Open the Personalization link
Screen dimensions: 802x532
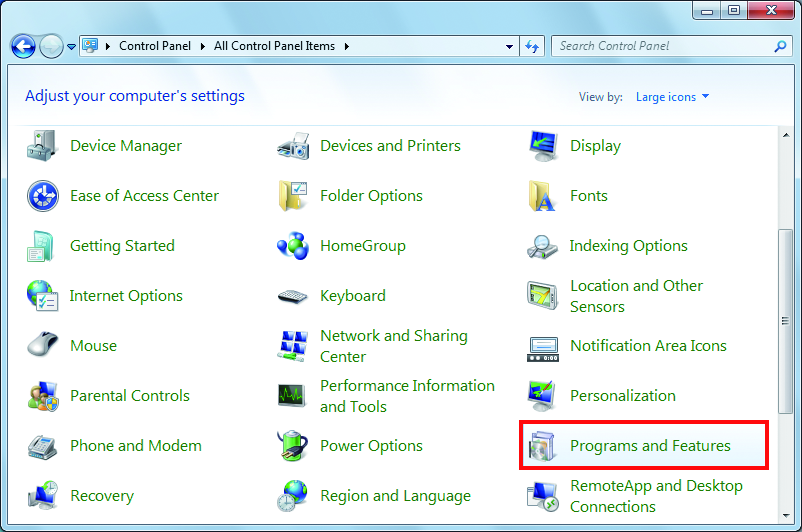[x=622, y=396]
